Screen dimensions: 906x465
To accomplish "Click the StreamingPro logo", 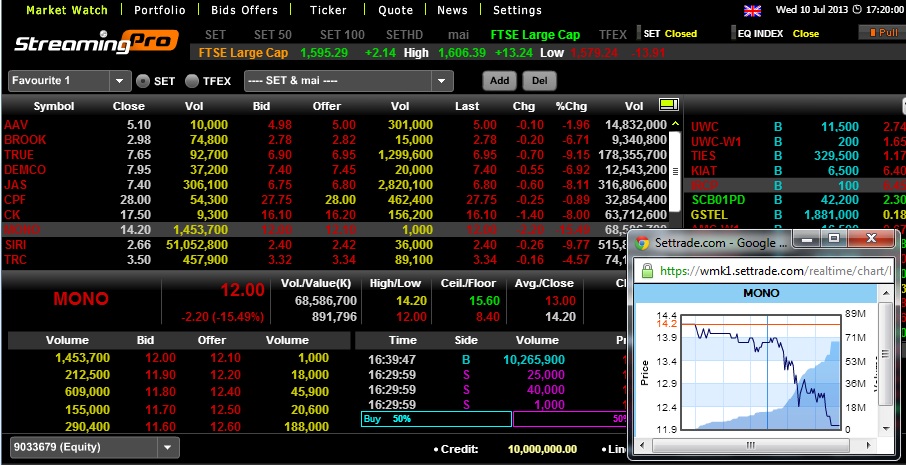I will pyautogui.click(x=96, y=43).
